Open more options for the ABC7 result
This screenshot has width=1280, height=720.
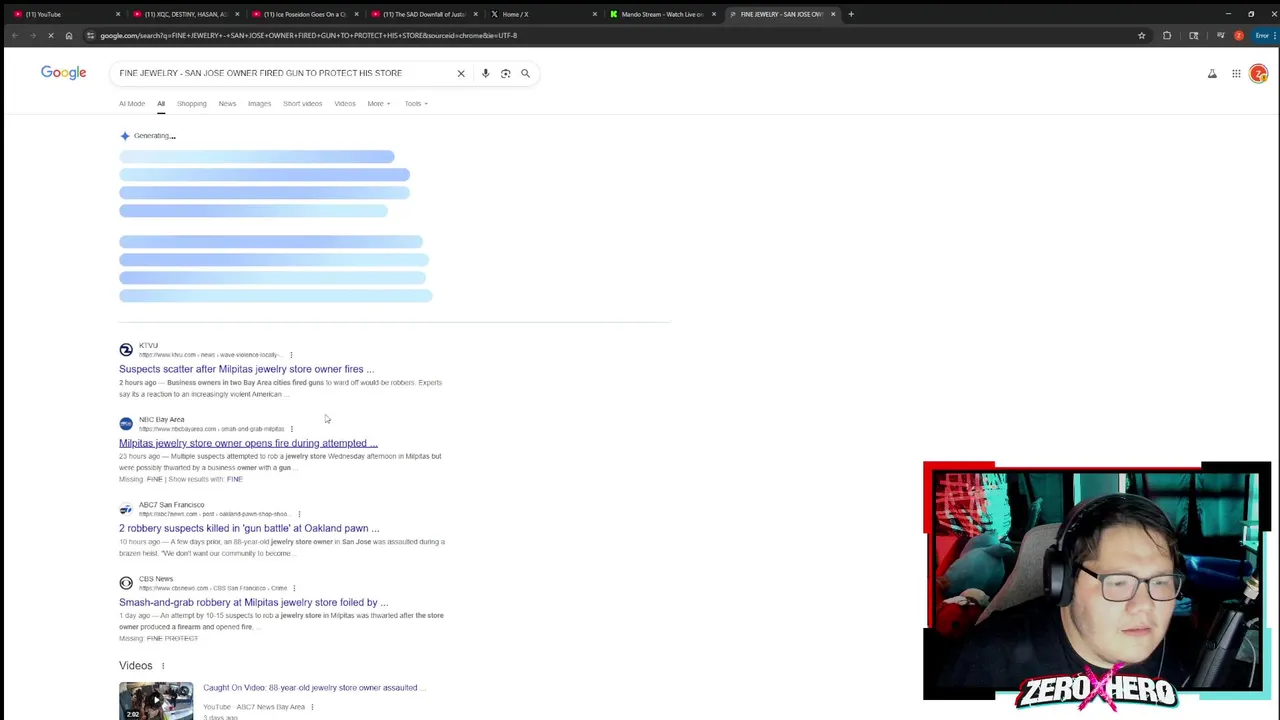click(299, 514)
